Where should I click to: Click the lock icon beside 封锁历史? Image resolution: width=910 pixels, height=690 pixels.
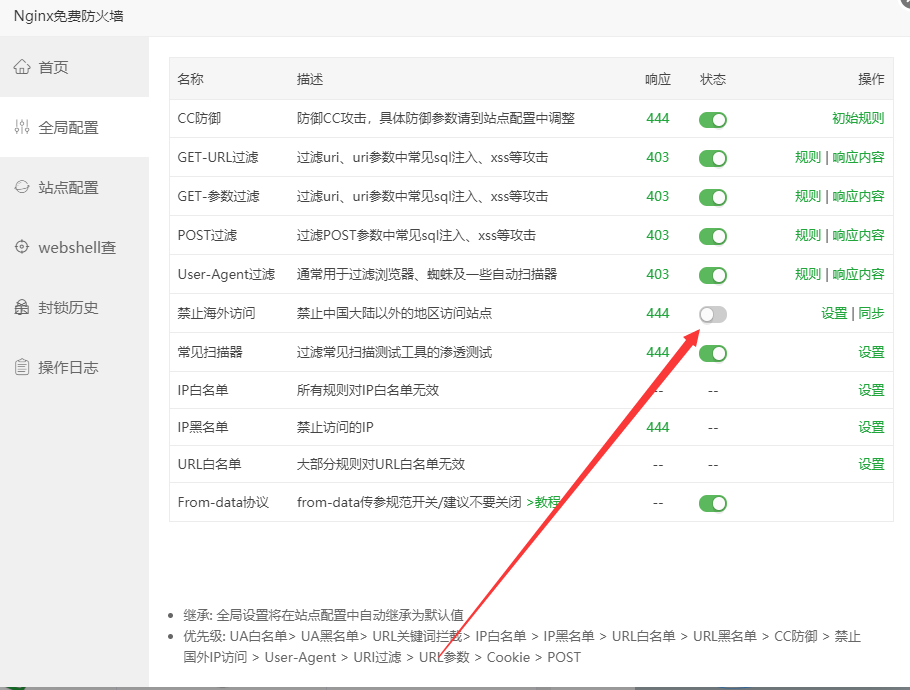[x=22, y=307]
